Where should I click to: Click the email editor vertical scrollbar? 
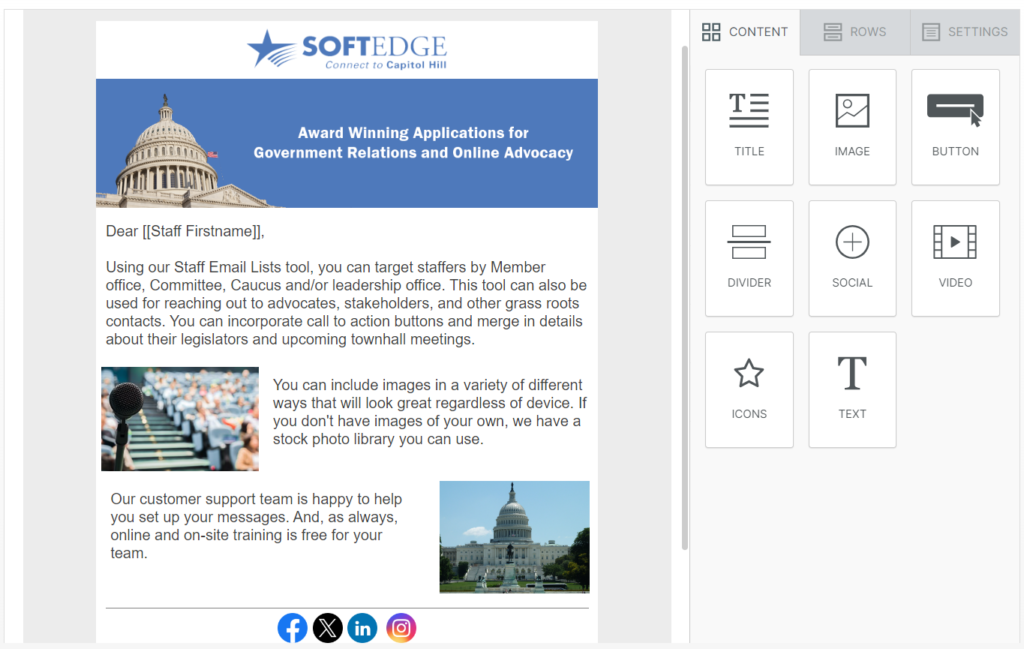(x=684, y=298)
